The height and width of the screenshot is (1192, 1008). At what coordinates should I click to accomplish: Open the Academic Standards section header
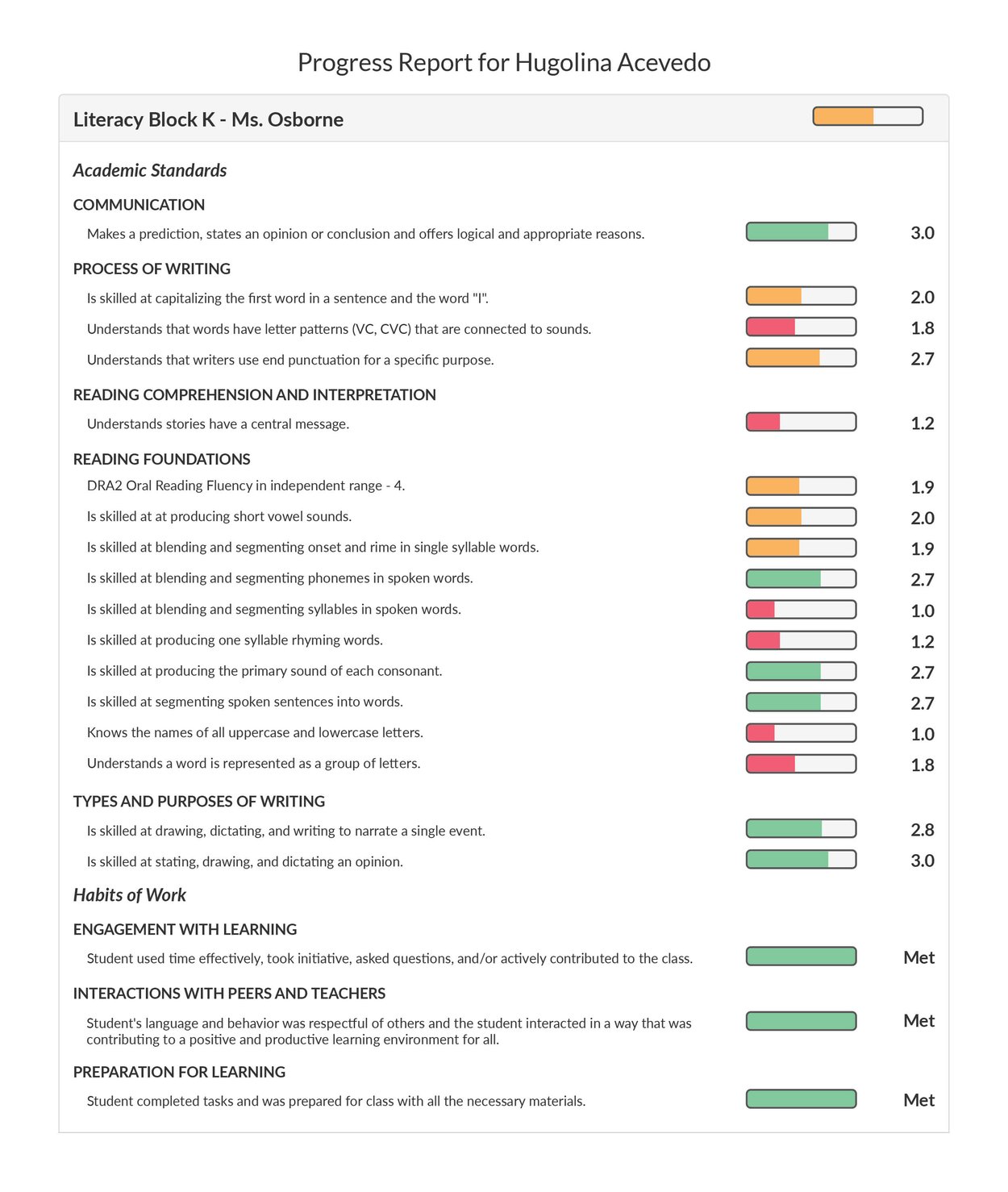(x=149, y=170)
